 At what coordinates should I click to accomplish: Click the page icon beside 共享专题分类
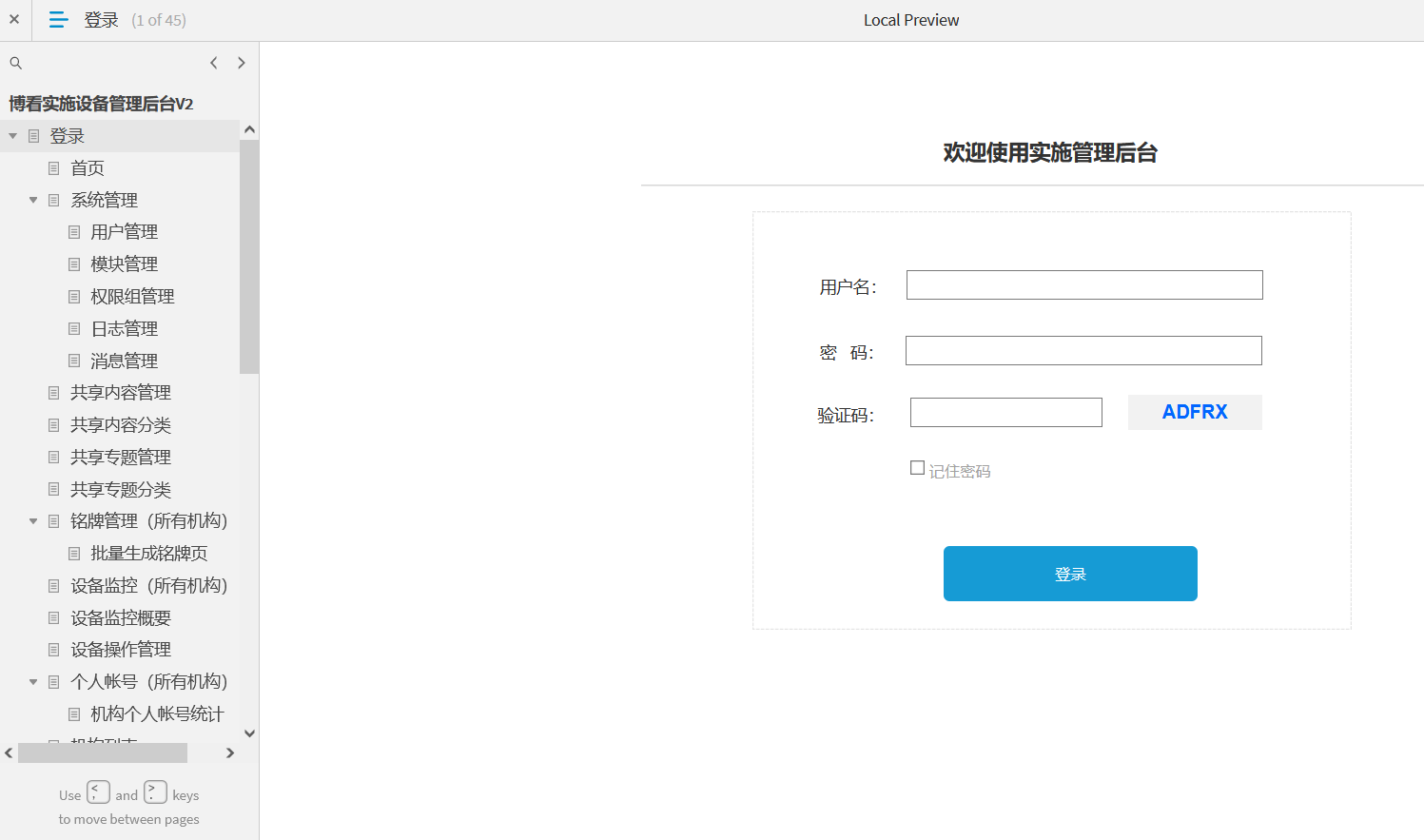(54, 490)
